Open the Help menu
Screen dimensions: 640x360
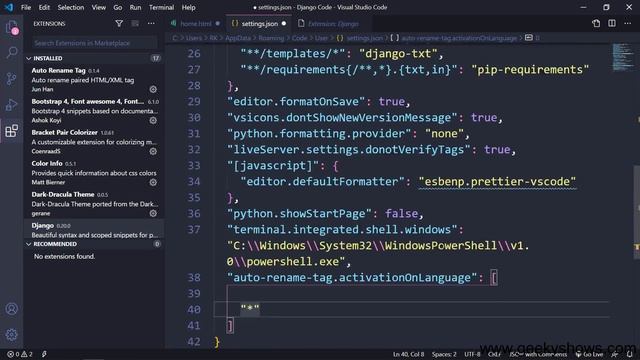tap(188, 7)
